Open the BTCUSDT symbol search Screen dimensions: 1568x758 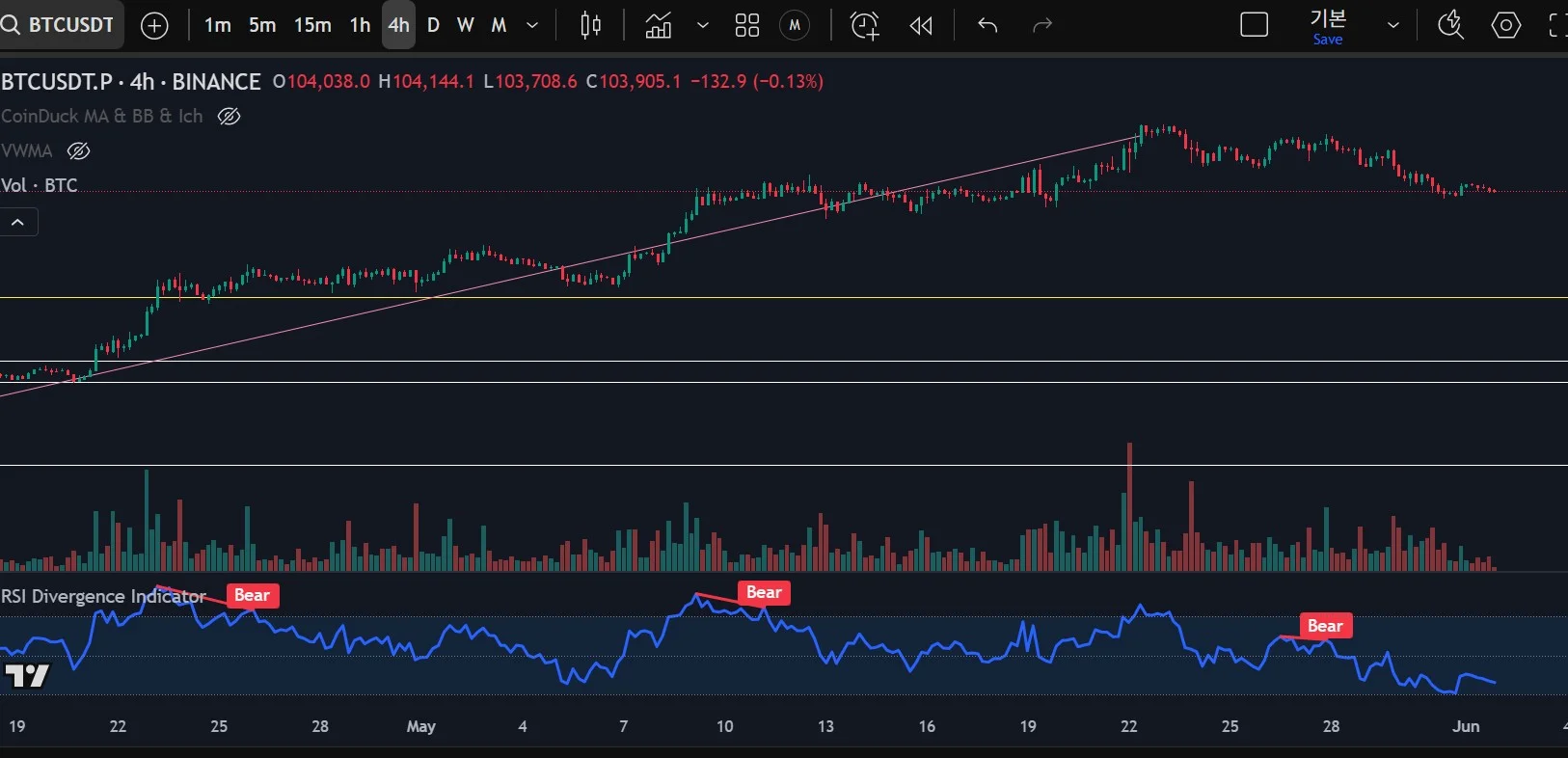point(58,25)
